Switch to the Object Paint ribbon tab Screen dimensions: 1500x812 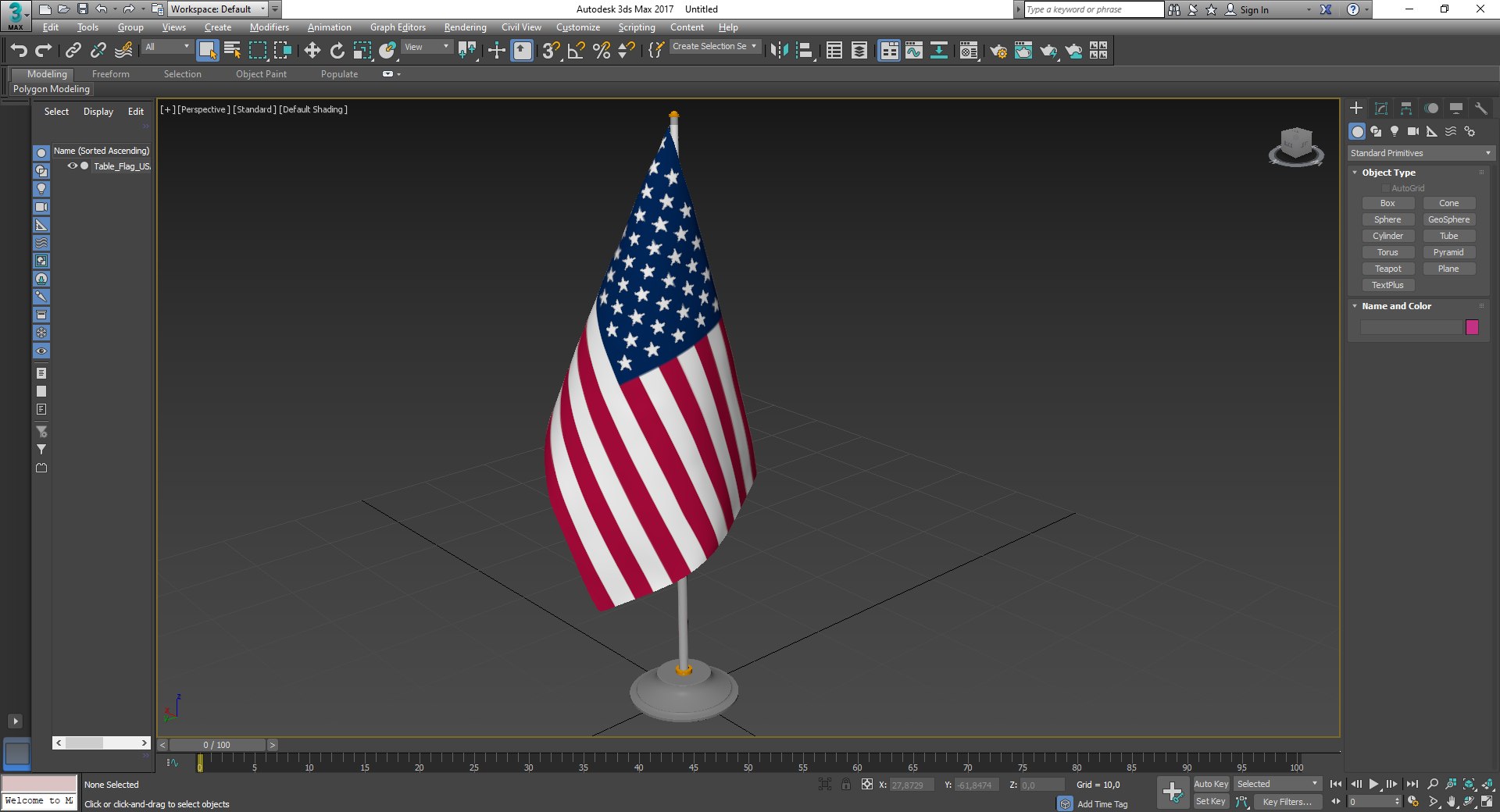coord(261,74)
